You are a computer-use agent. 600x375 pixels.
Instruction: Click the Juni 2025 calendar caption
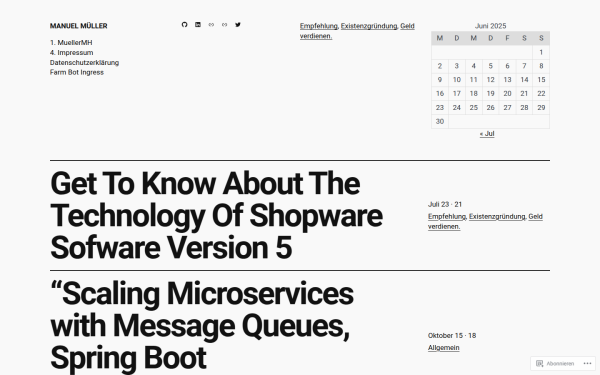pos(491,26)
